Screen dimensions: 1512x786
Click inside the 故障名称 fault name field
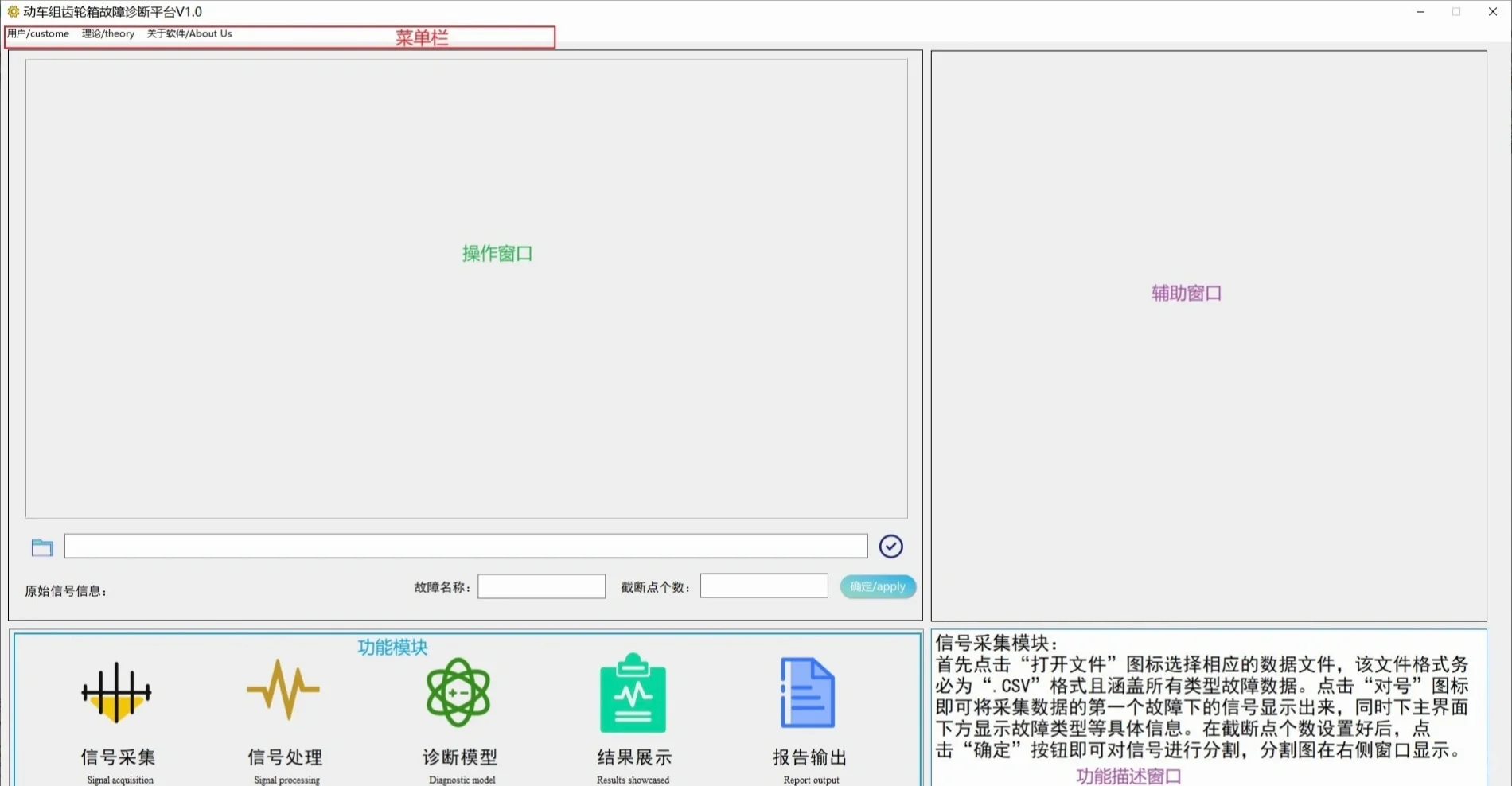(540, 586)
